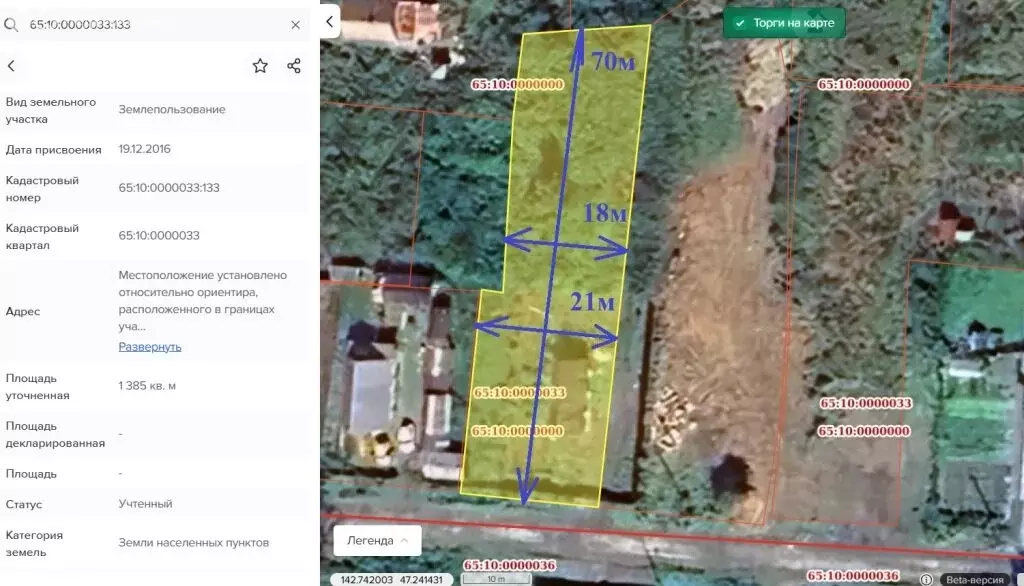The width and height of the screenshot is (1024, 586).
Task: Clear the cadastral number search field
Action: click(295, 24)
